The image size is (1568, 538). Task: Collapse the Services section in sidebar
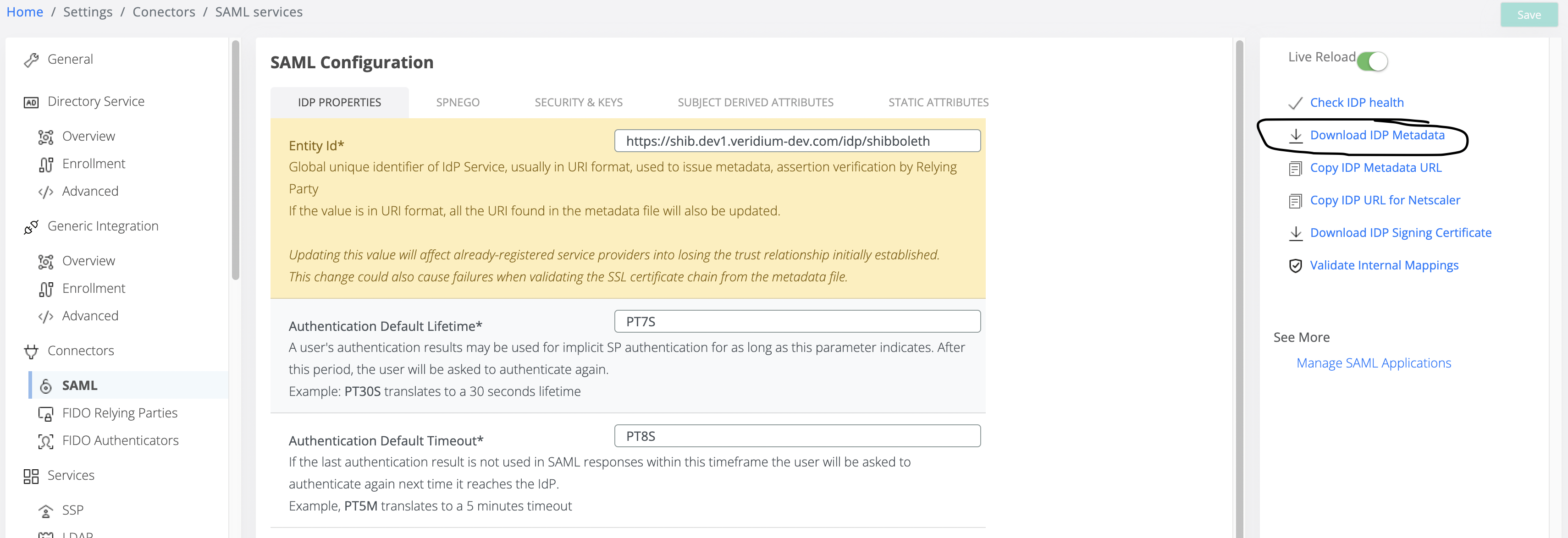point(71,475)
